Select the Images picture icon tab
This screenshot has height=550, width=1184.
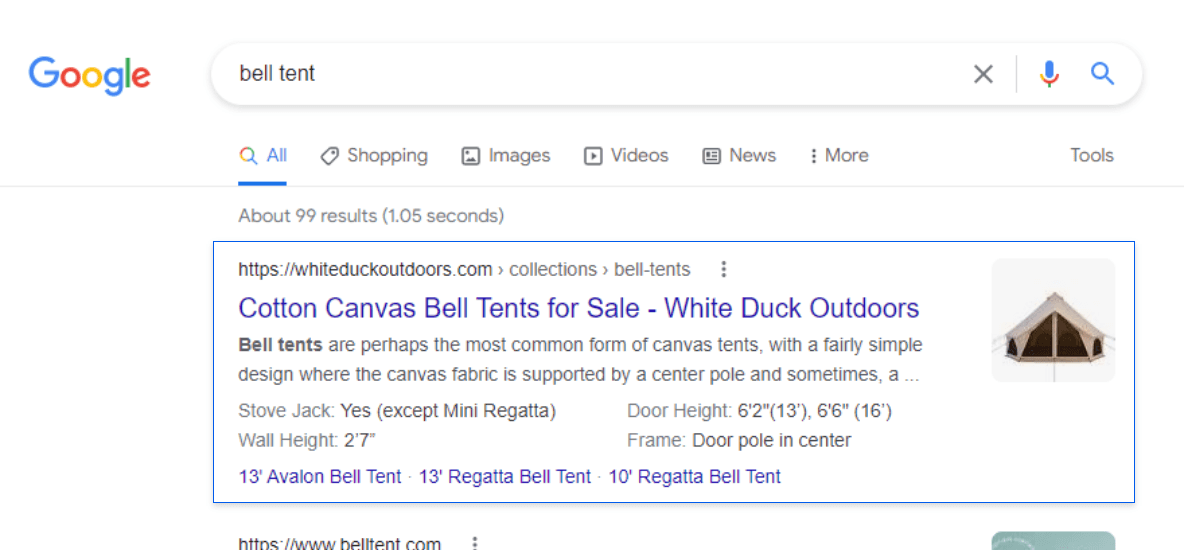pos(506,156)
